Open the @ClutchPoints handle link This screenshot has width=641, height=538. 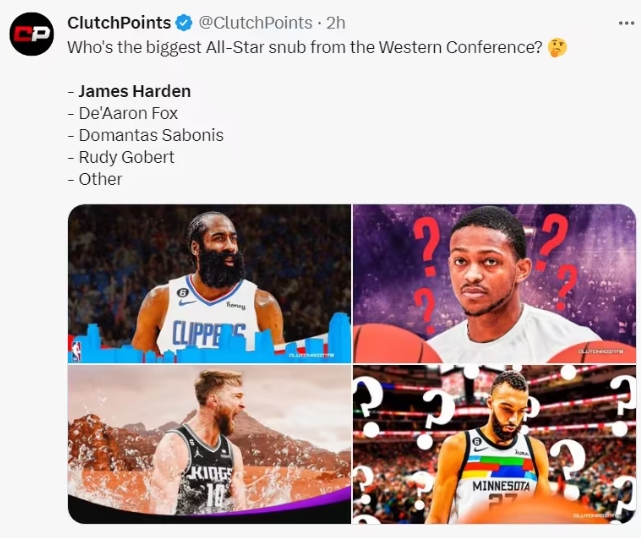(x=256, y=23)
